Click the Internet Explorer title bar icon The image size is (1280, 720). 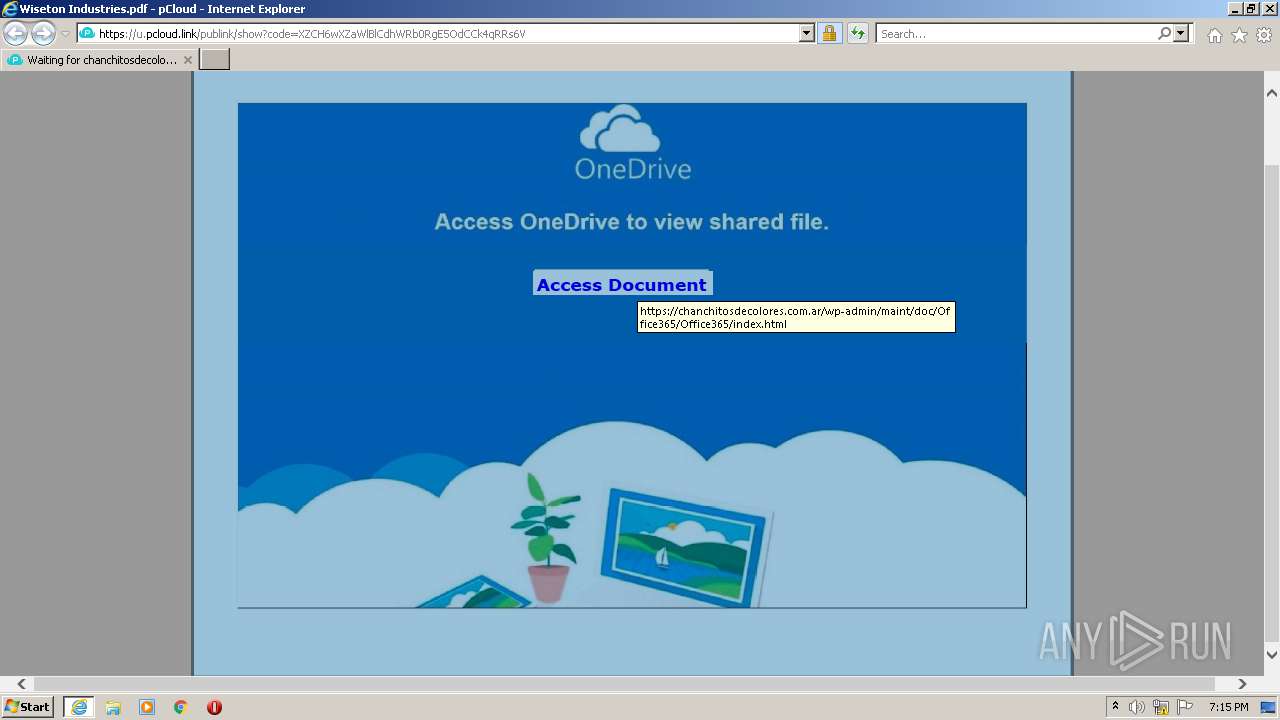pos(10,9)
